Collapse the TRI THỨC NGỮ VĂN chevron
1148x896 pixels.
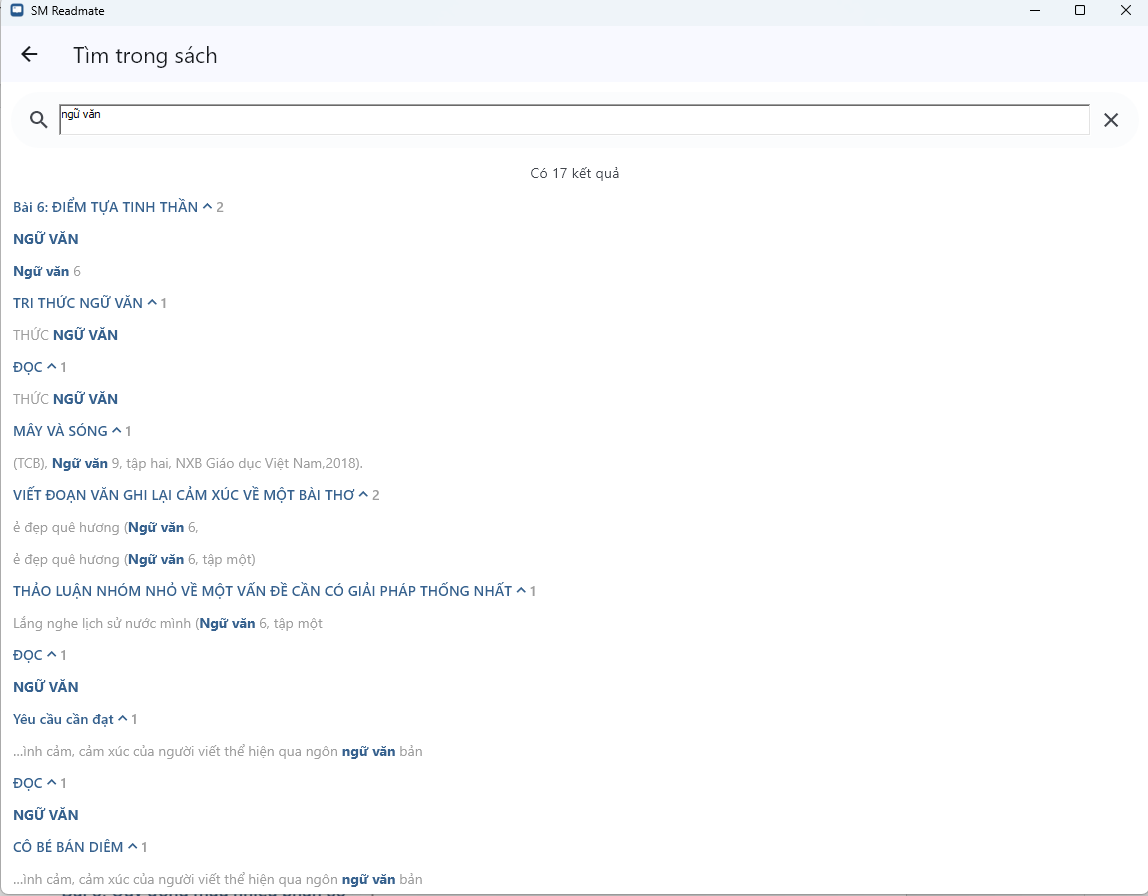[152, 303]
